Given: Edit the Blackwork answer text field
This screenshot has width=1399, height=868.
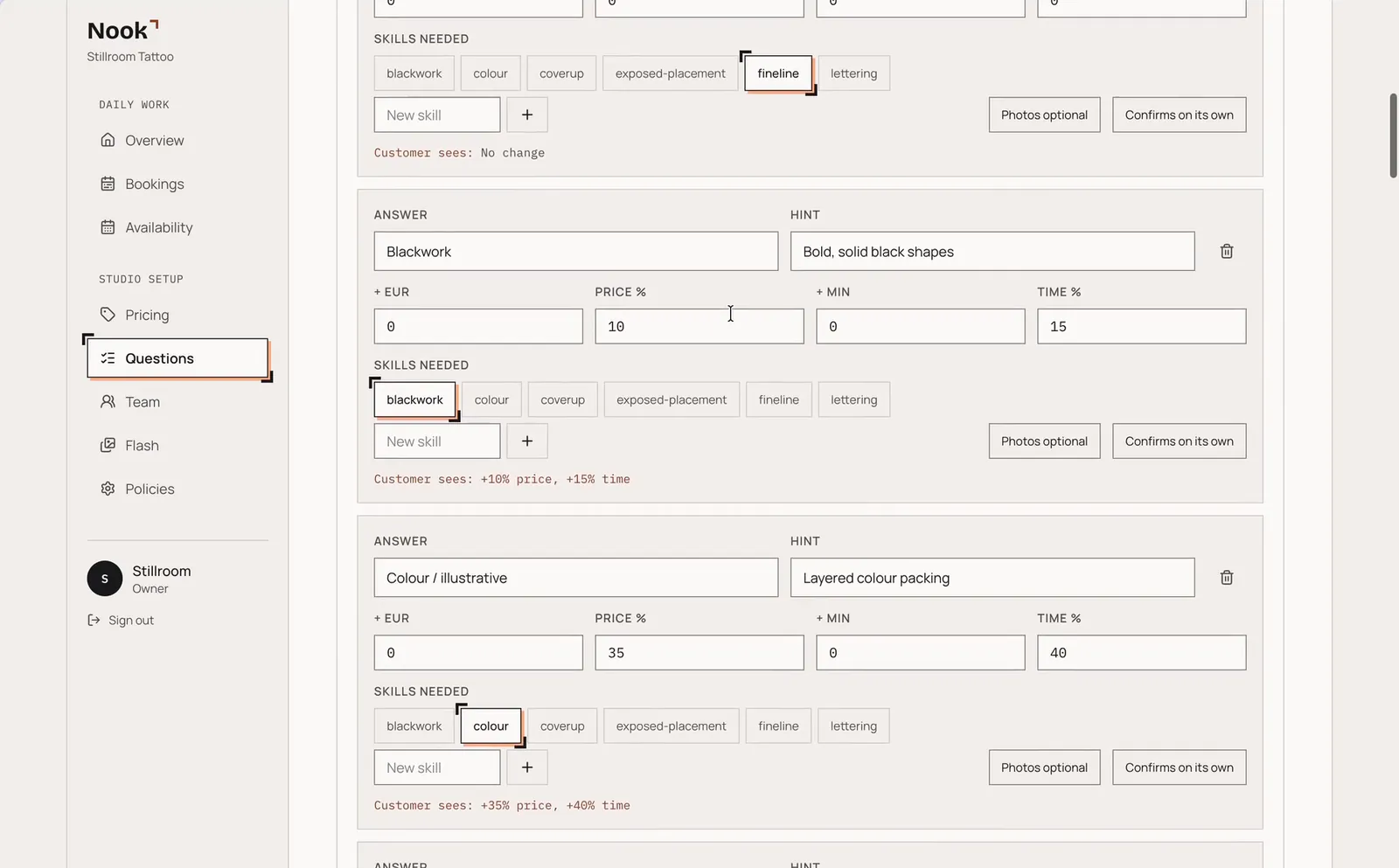Looking at the screenshot, I should [x=576, y=252].
